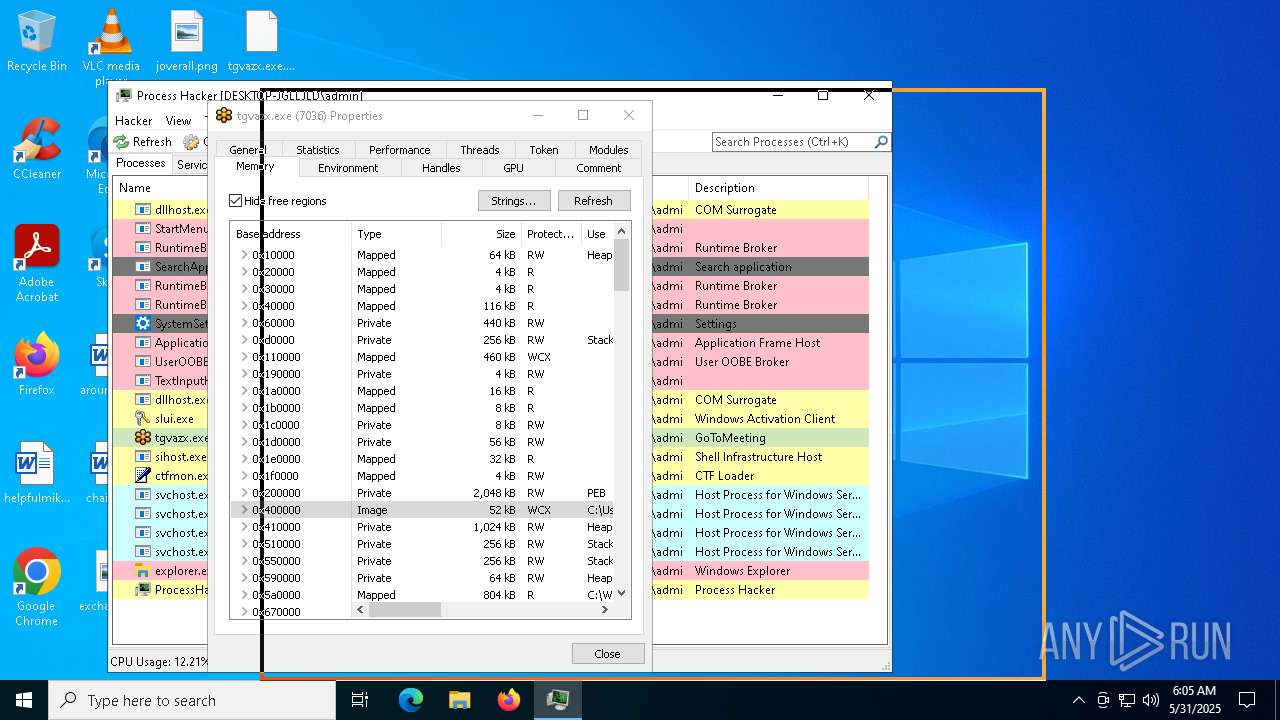The height and width of the screenshot is (720, 1280).
Task: Switch to Token tab
Action: tap(544, 150)
